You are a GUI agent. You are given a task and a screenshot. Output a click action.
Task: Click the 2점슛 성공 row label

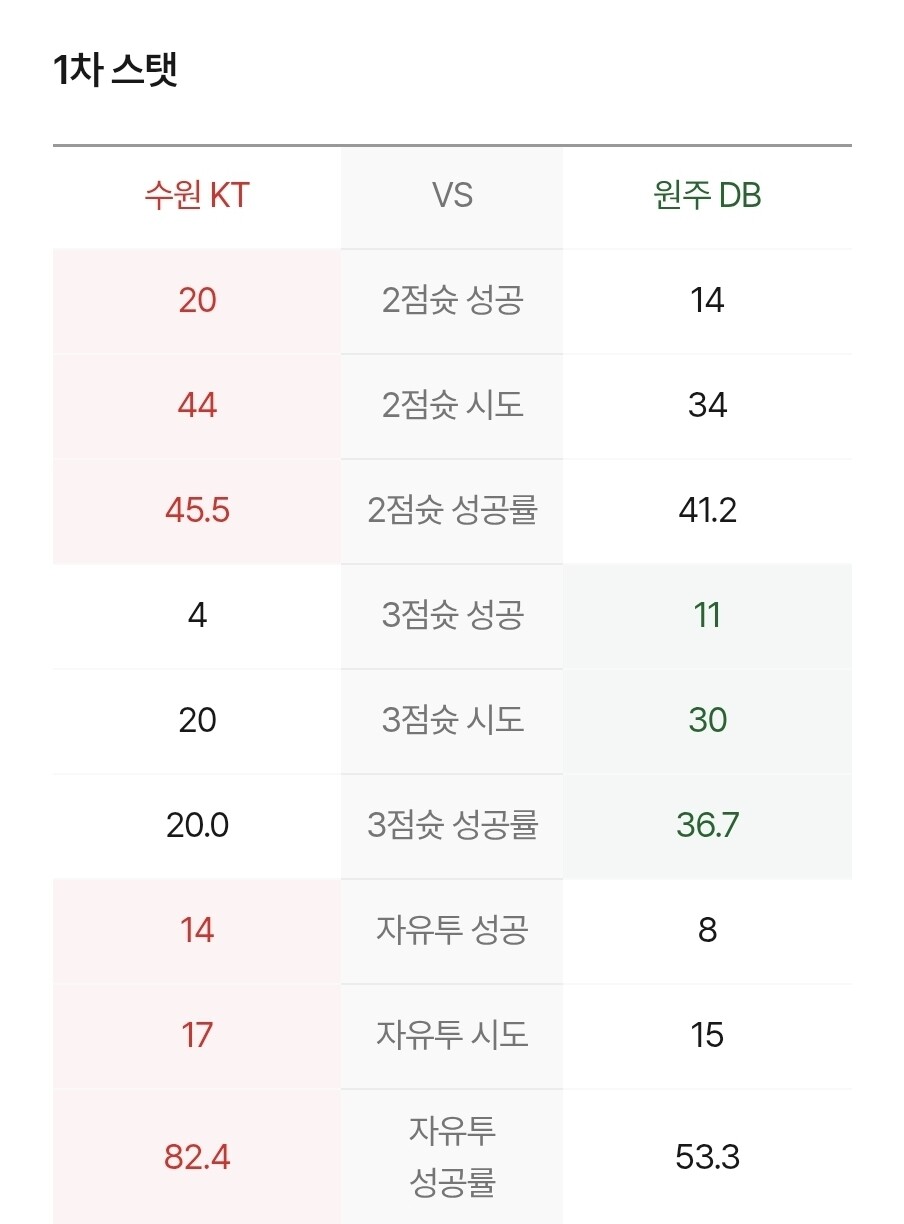point(452,300)
